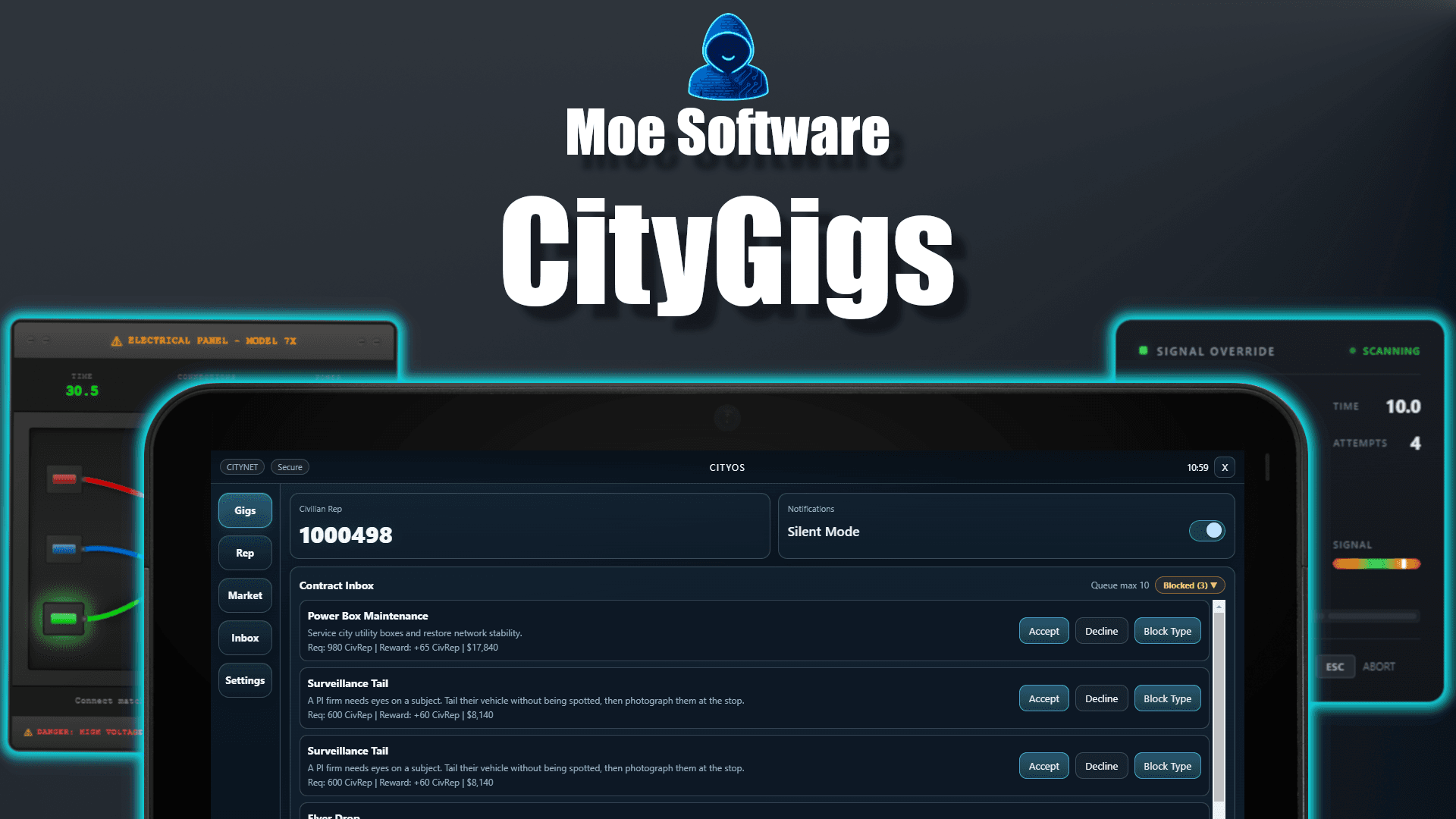Click the 10:59 clock in CityOS header
Image resolution: width=1456 pixels, height=819 pixels.
(1197, 467)
